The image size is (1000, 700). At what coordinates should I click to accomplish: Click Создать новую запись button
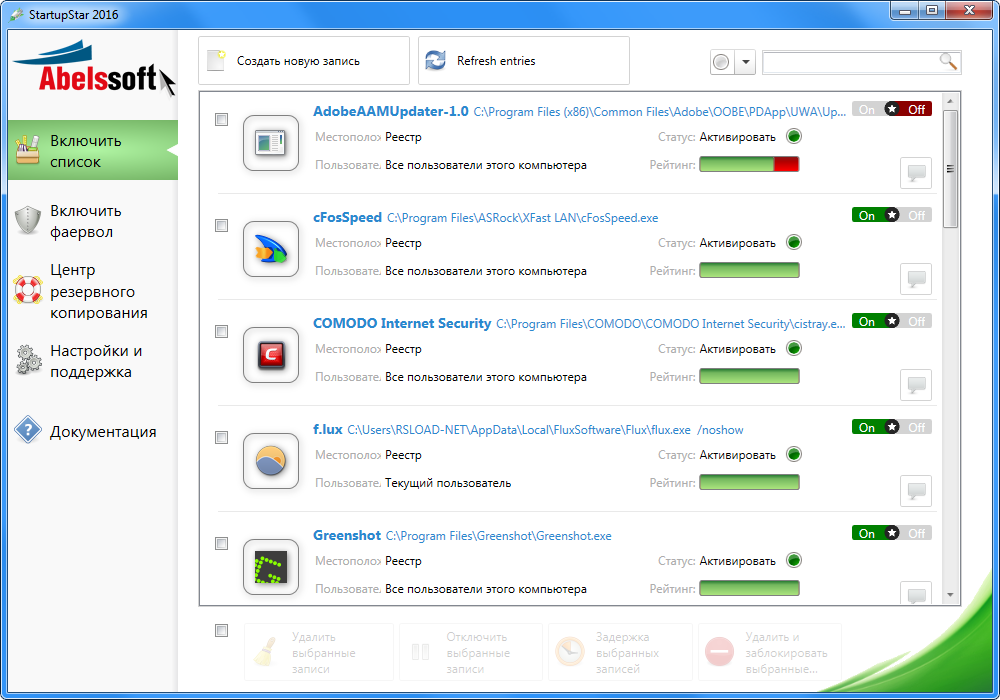[x=304, y=61]
